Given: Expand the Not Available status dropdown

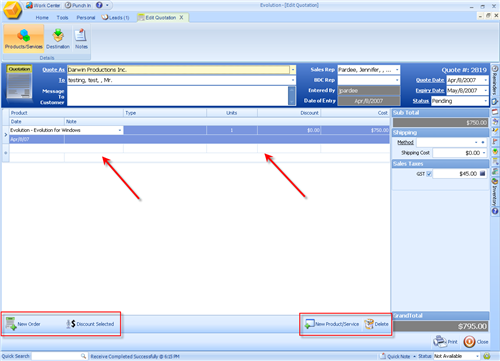Looking at the screenshot, I should pos(477,356).
